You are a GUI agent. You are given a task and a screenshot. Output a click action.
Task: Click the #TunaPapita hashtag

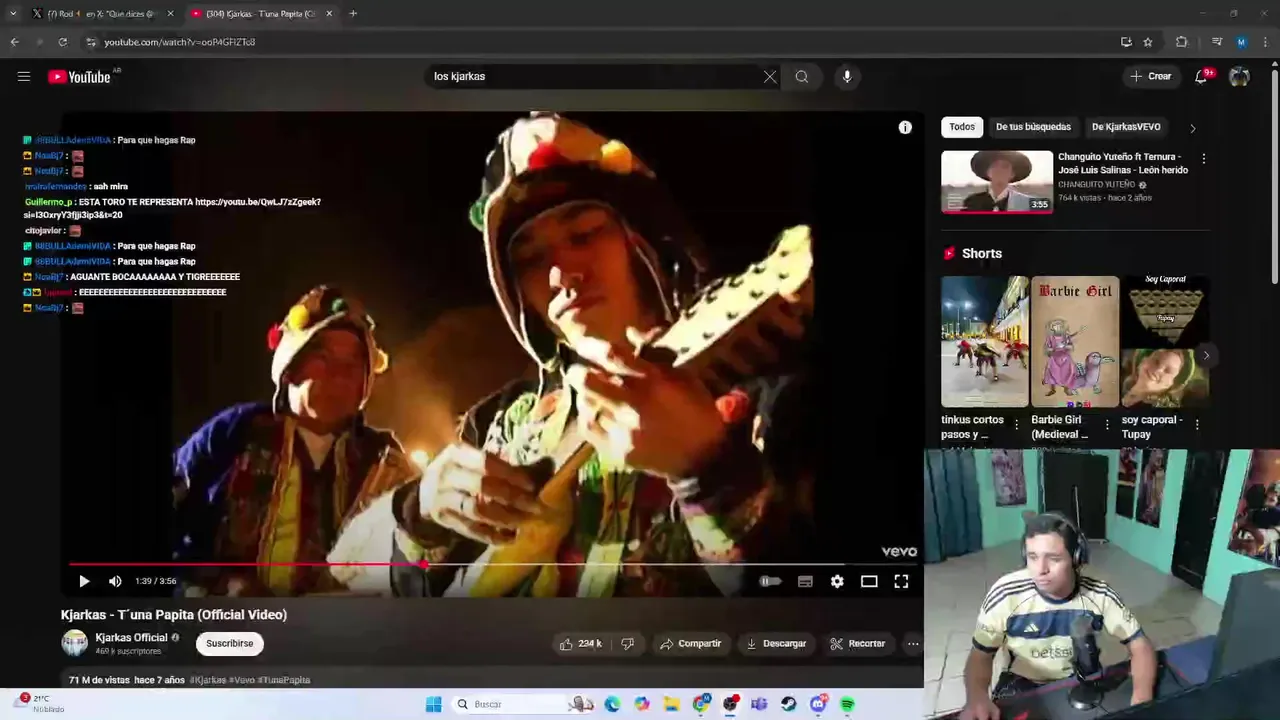(284, 680)
